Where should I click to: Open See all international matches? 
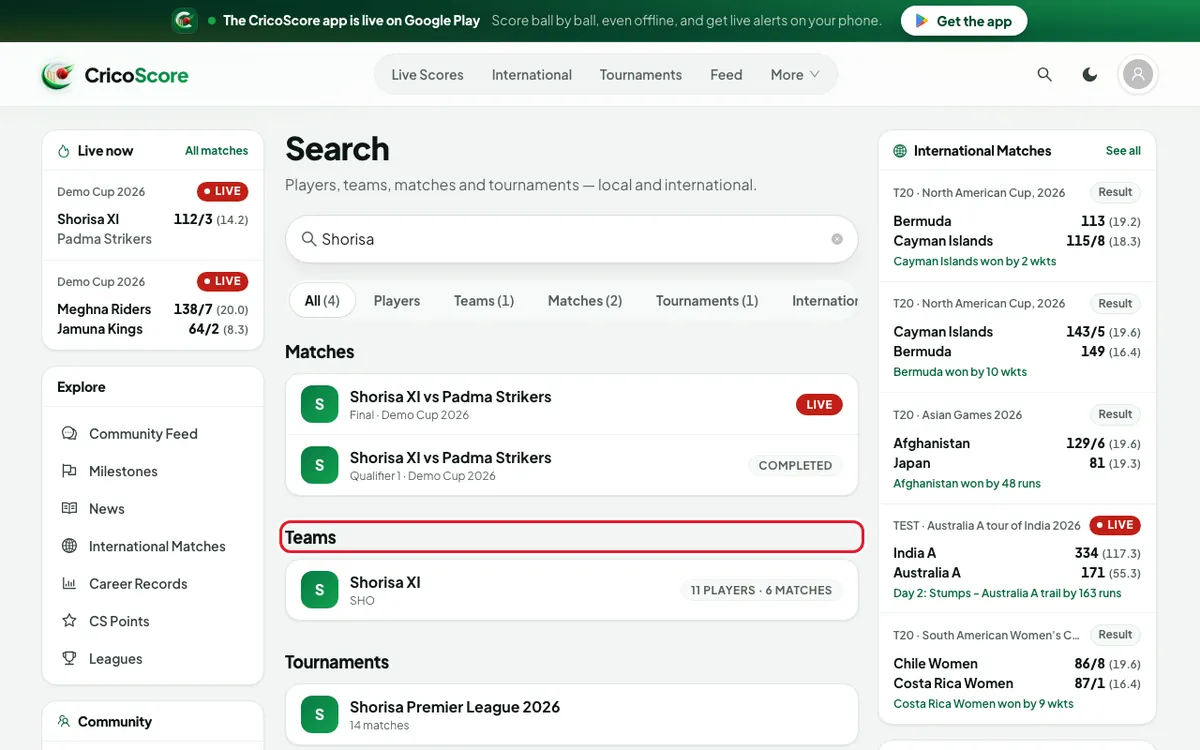pos(1123,151)
